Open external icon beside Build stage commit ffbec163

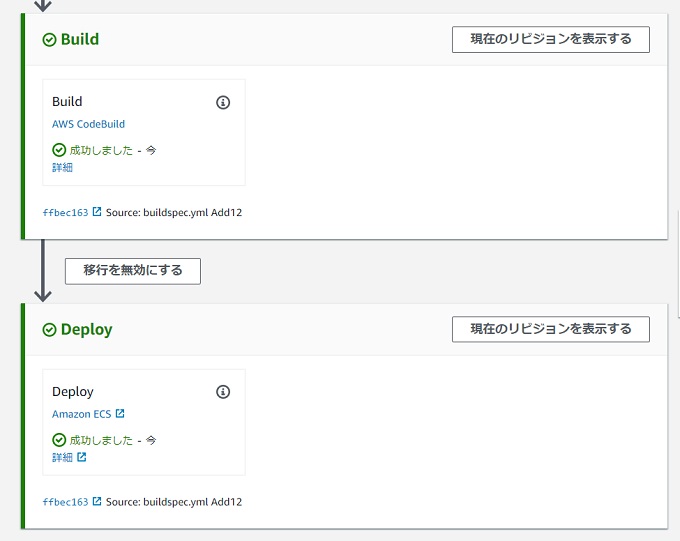point(97,212)
